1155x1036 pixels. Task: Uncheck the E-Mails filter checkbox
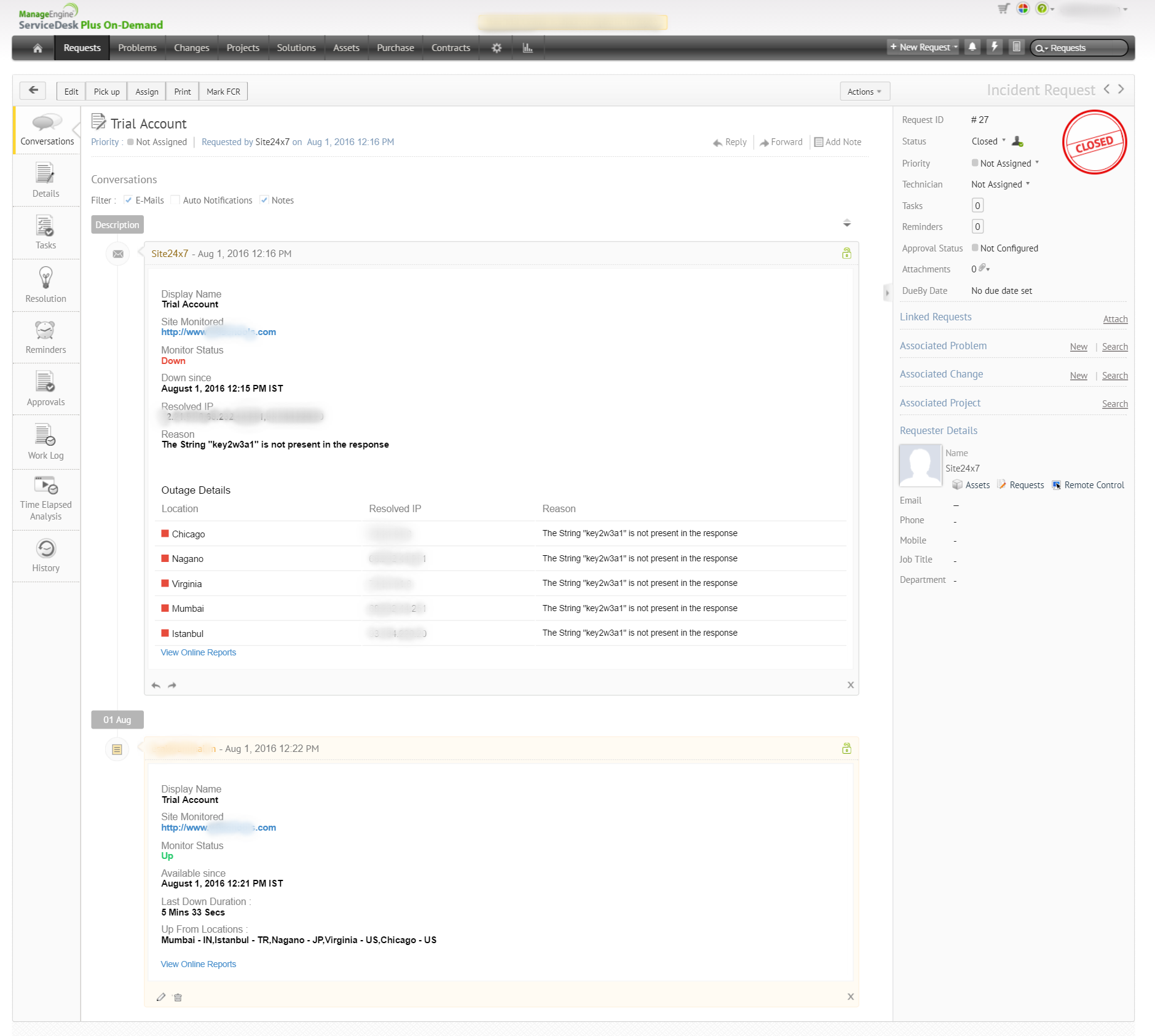(x=128, y=200)
